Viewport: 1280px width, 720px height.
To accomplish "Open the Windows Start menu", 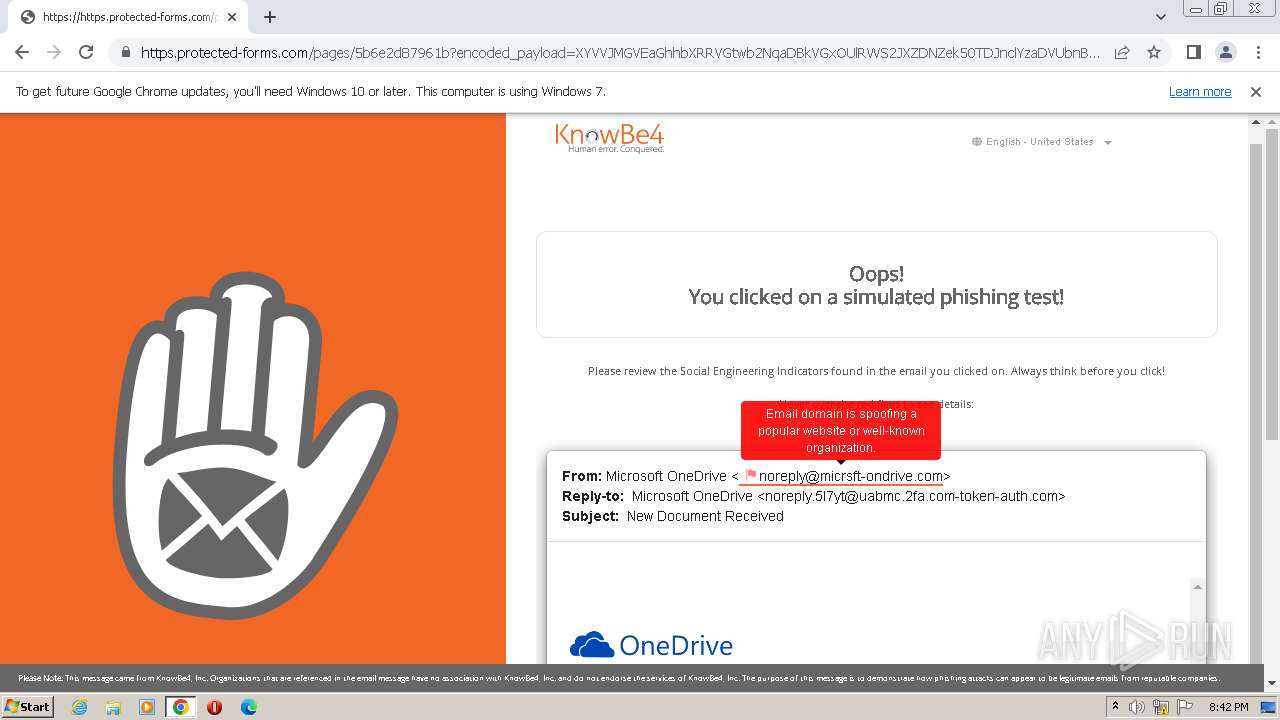I will (28, 707).
